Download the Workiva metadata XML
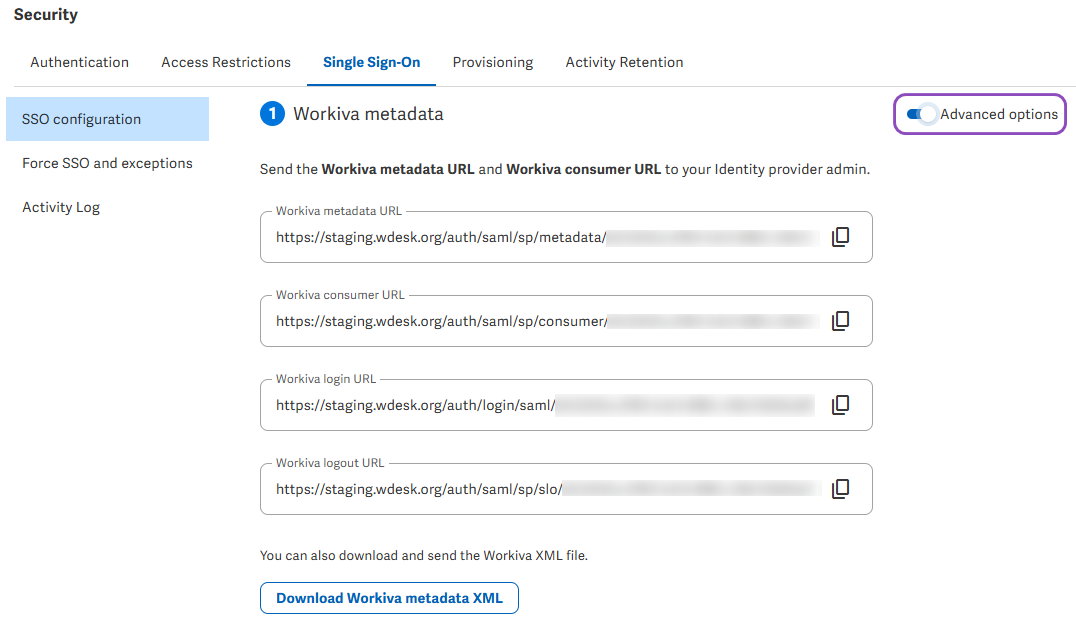 pyautogui.click(x=389, y=598)
